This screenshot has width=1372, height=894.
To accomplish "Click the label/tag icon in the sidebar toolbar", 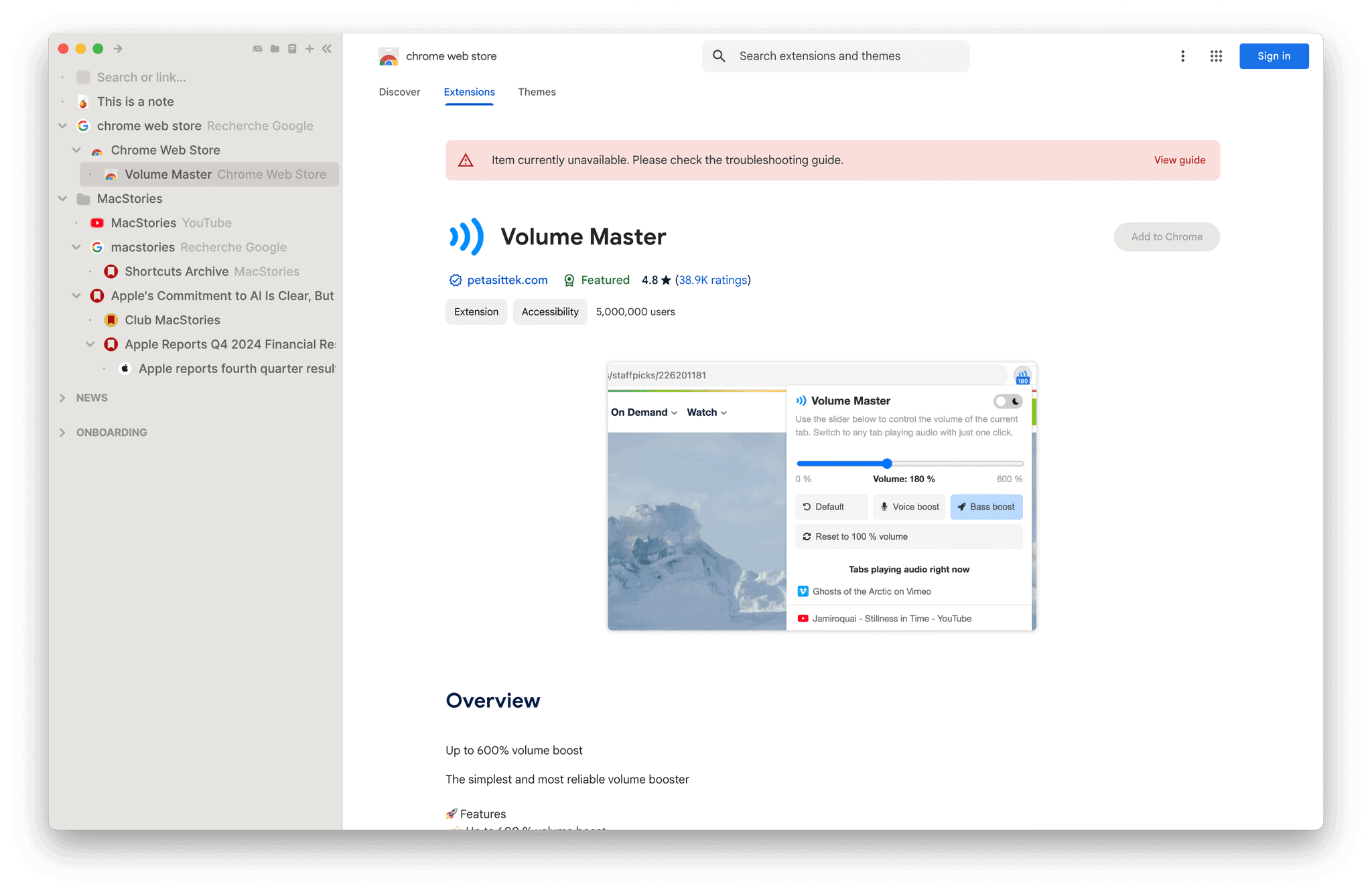I will click(x=257, y=48).
